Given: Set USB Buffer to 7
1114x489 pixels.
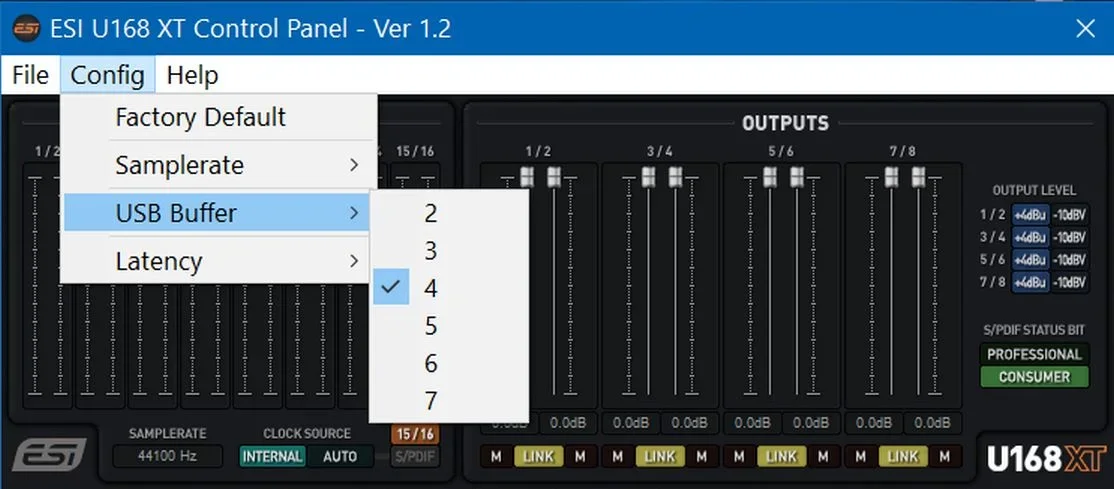Looking at the screenshot, I should (450, 401).
